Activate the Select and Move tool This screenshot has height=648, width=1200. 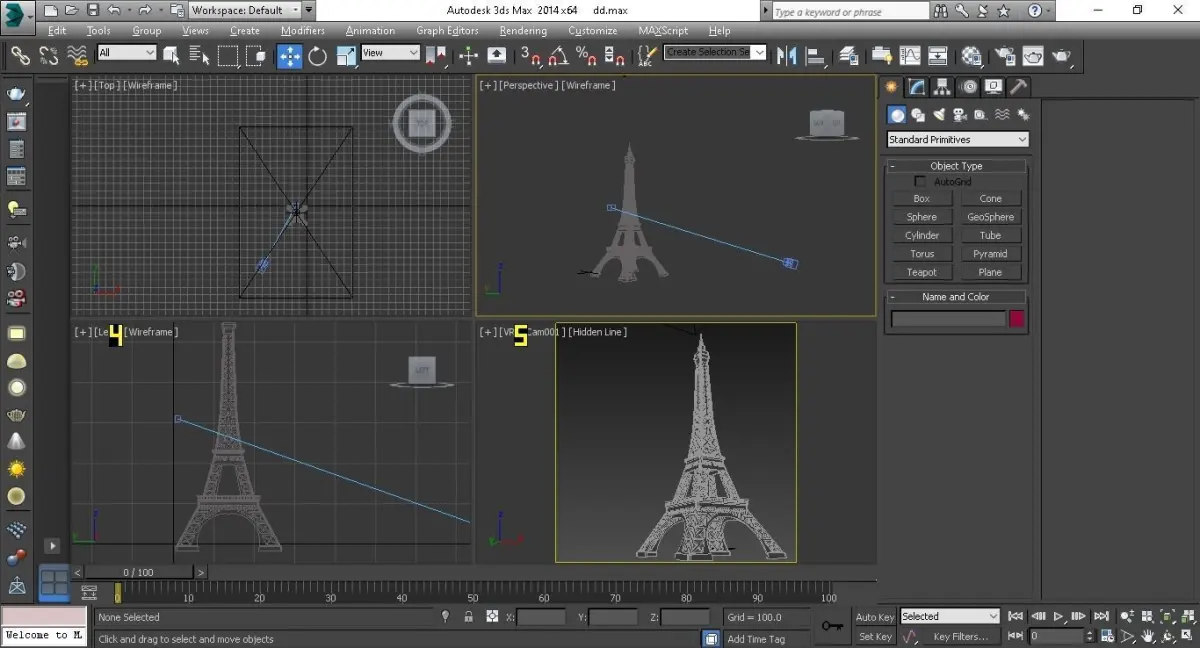pyautogui.click(x=290, y=55)
